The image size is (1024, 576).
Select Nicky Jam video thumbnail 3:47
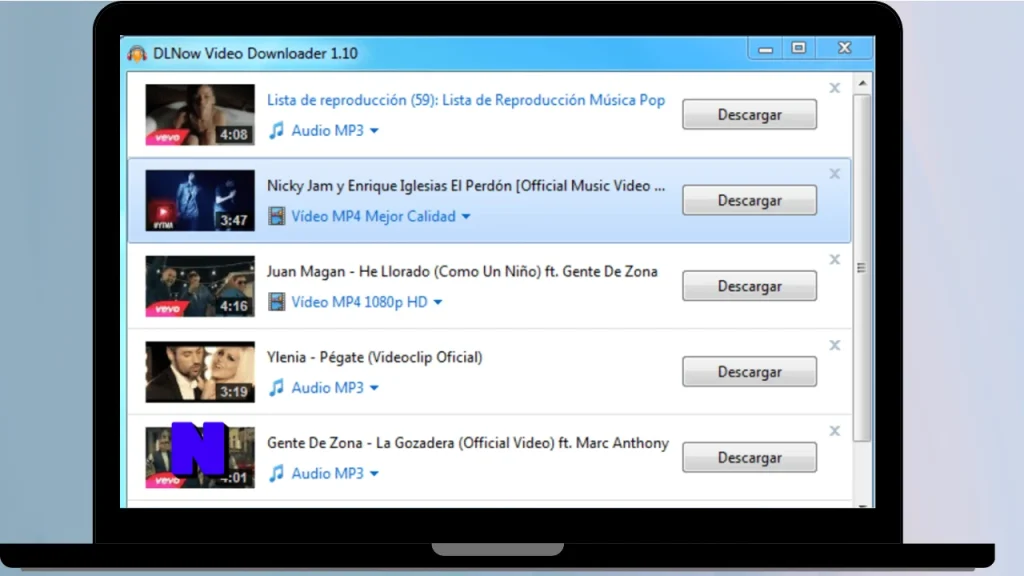[200, 200]
